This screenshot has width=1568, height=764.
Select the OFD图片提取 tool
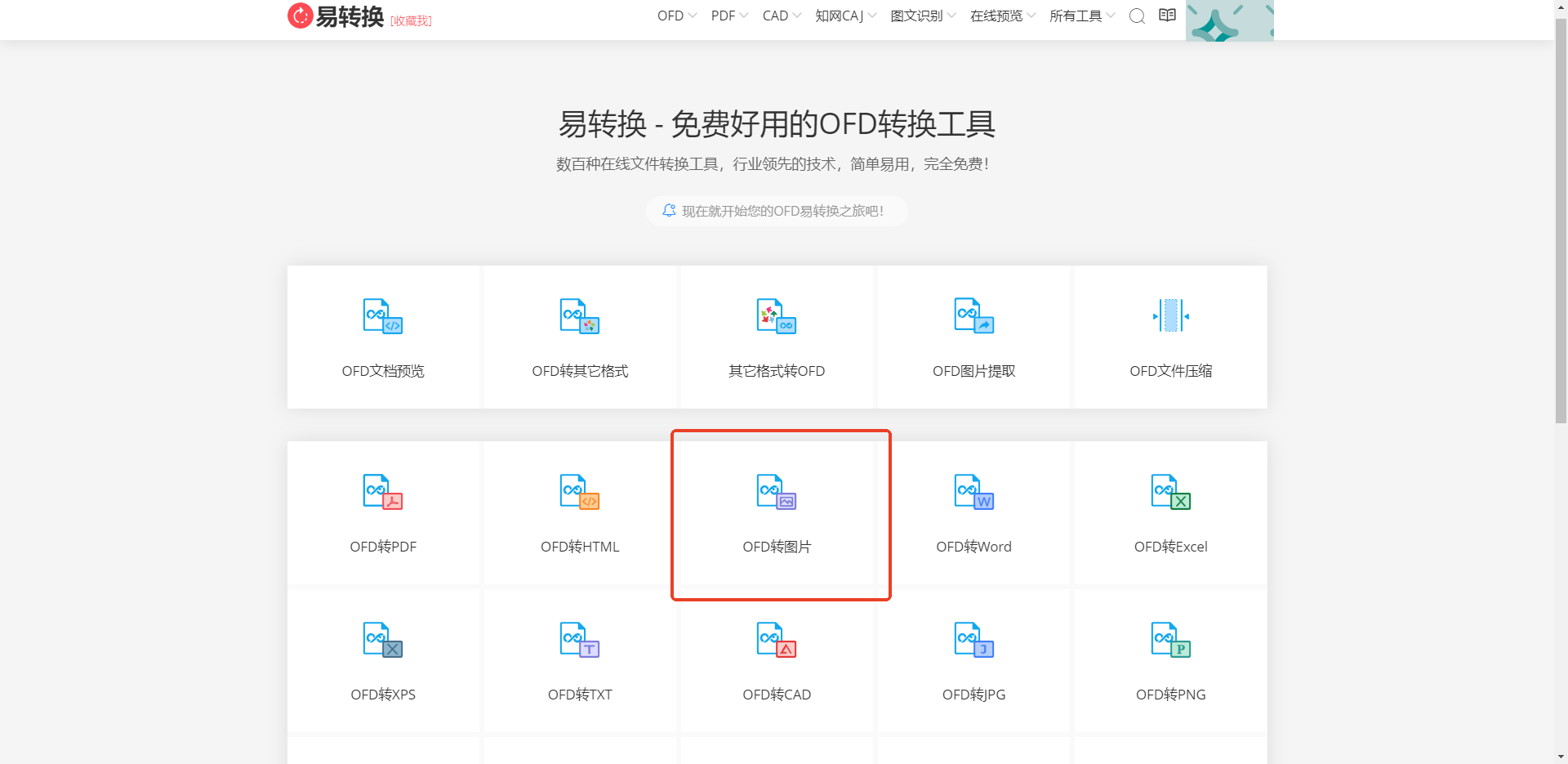[x=973, y=337]
